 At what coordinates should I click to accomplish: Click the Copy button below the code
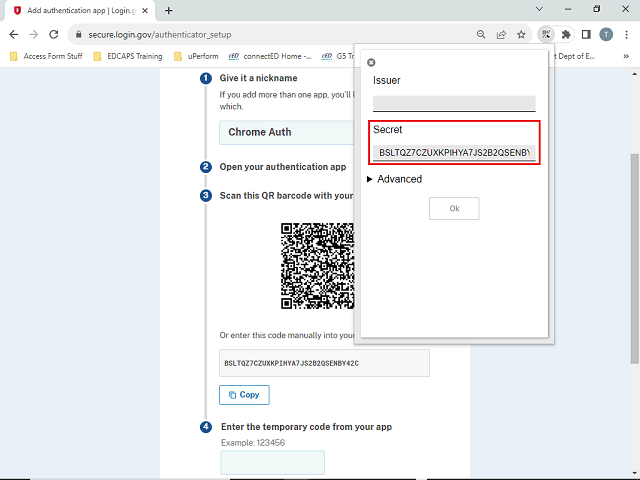coord(243,395)
